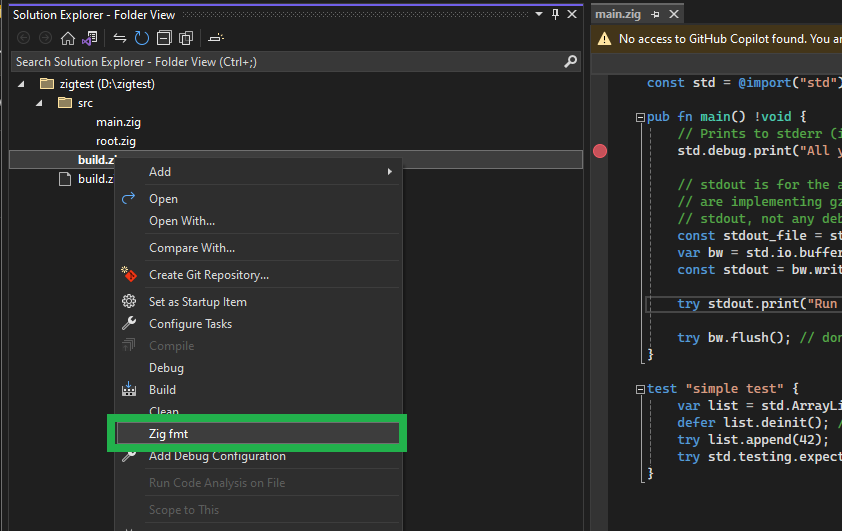Refresh the Solution Explorer folder view
The height and width of the screenshot is (531, 842).
tap(141, 38)
